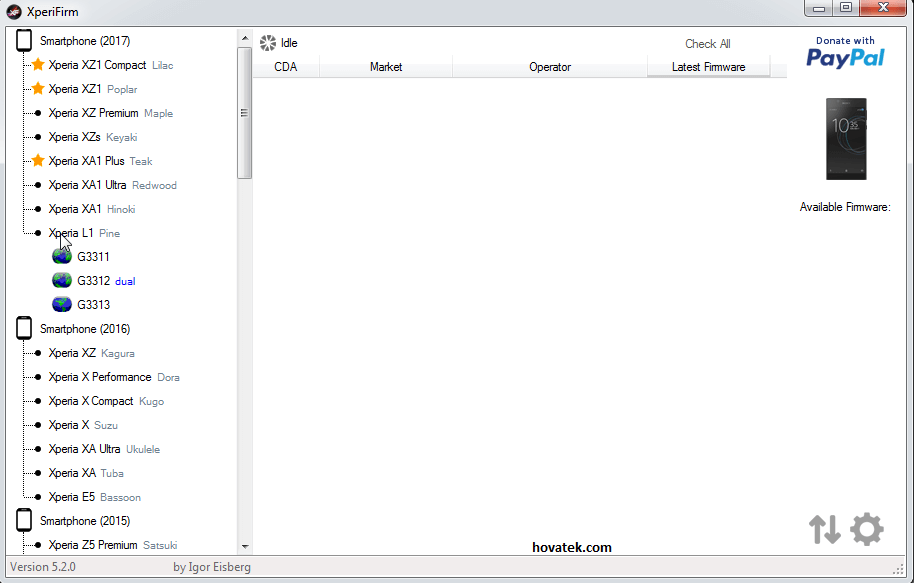914x583 pixels.
Task: Click the Xperia L1 phone thumbnail image
Action: click(x=846, y=139)
